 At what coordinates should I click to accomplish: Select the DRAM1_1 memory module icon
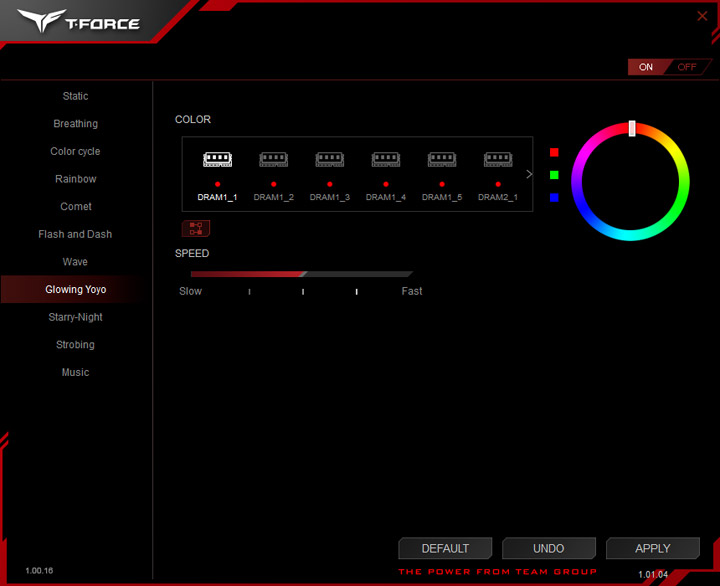[x=217, y=159]
